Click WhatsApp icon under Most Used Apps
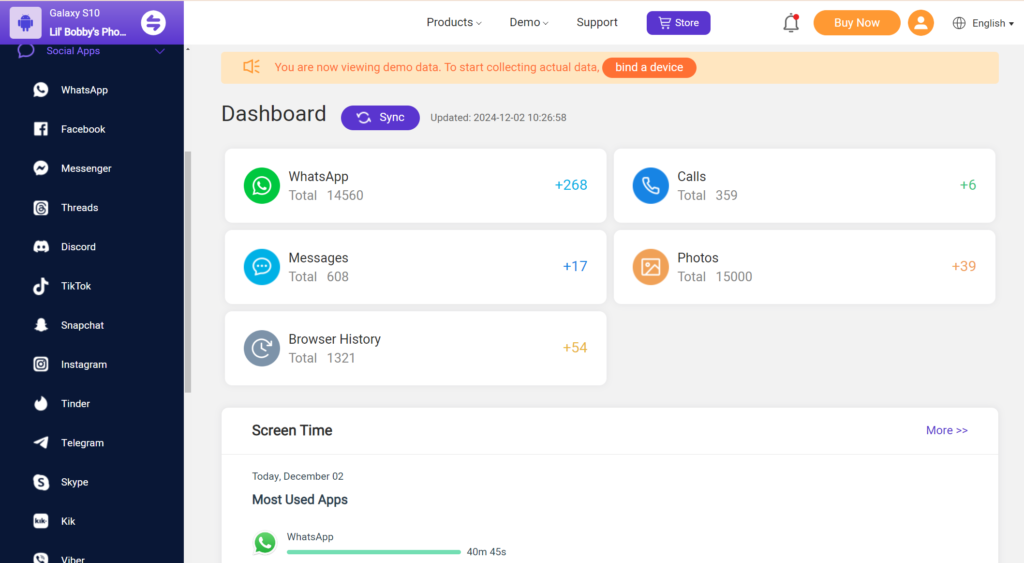 pyautogui.click(x=264, y=543)
